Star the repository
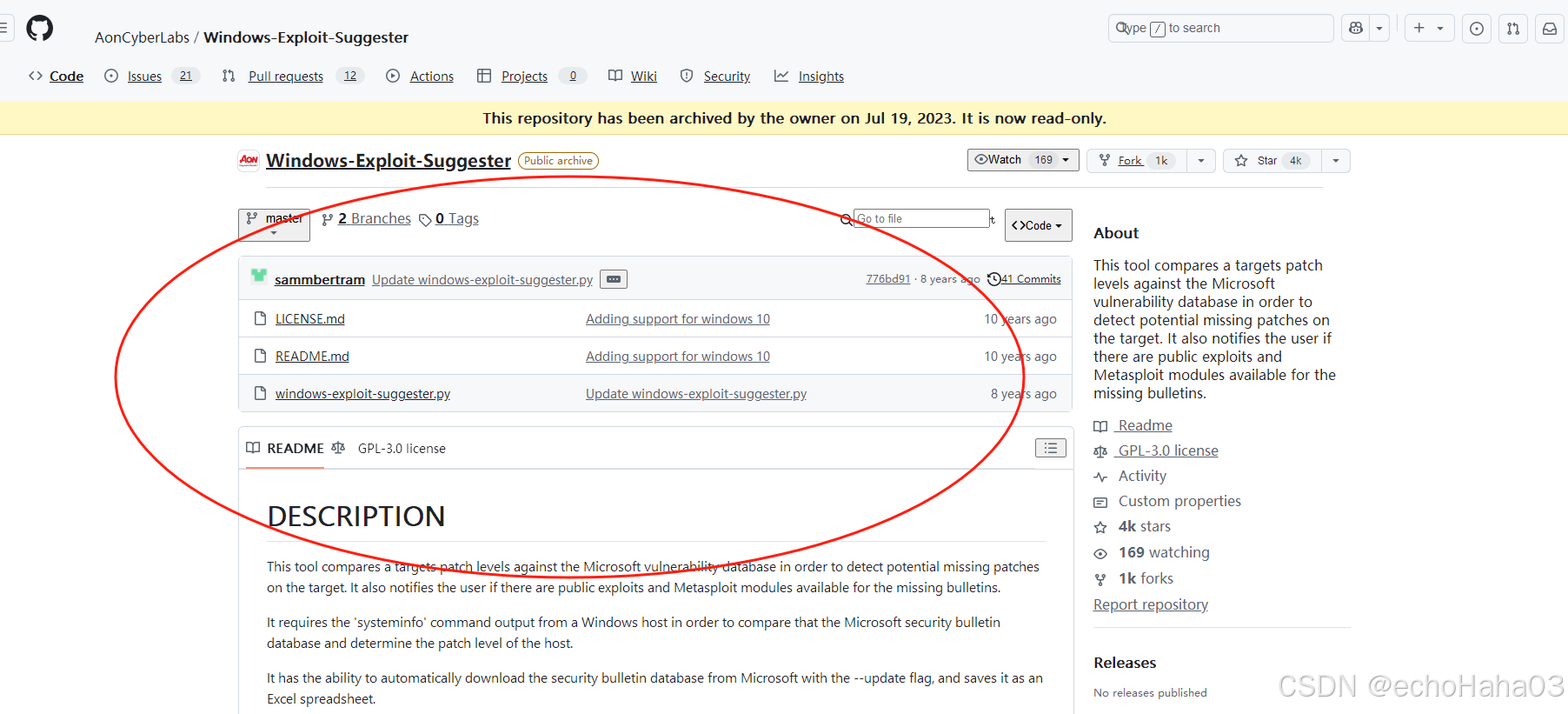The width and height of the screenshot is (1568, 714). point(1272,160)
